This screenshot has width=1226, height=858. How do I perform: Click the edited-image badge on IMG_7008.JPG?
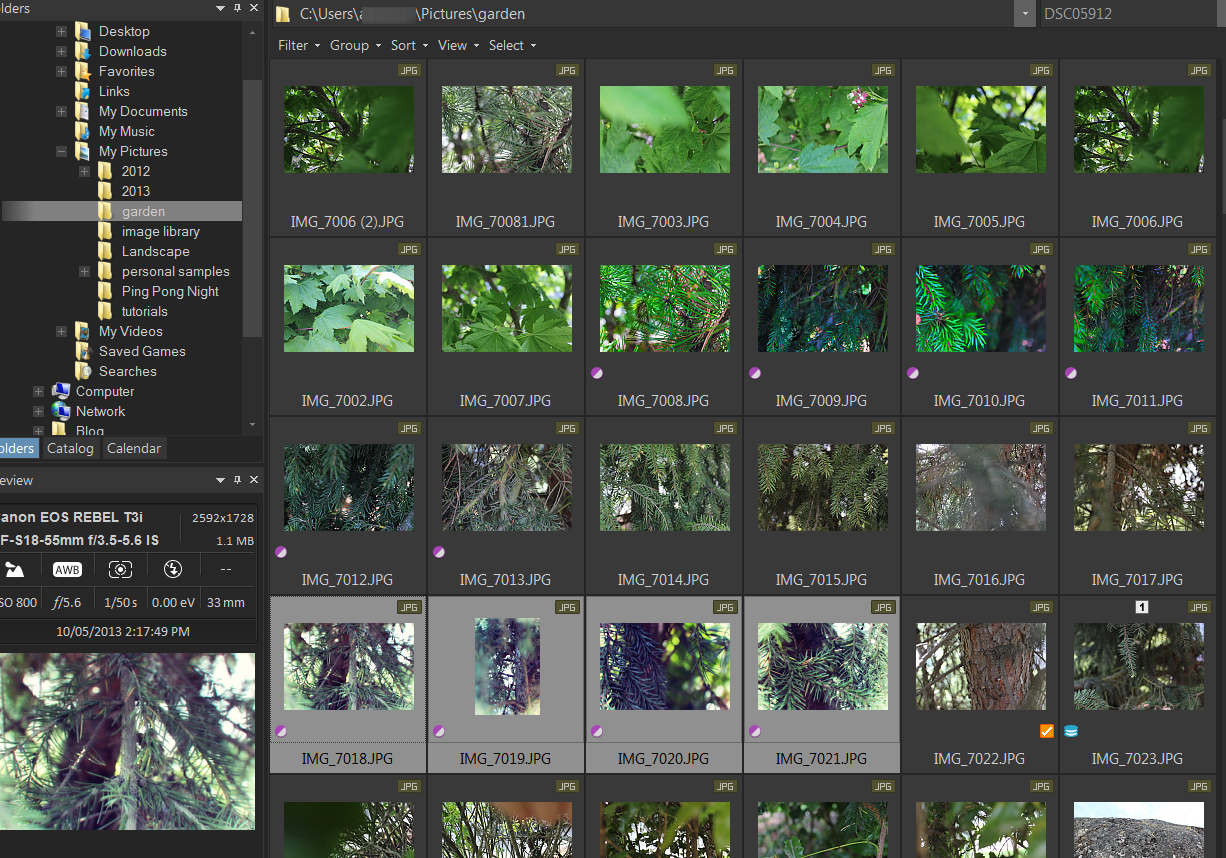(597, 373)
